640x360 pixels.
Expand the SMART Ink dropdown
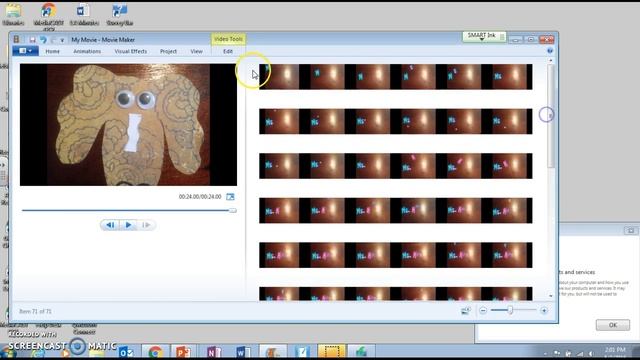pos(482,39)
